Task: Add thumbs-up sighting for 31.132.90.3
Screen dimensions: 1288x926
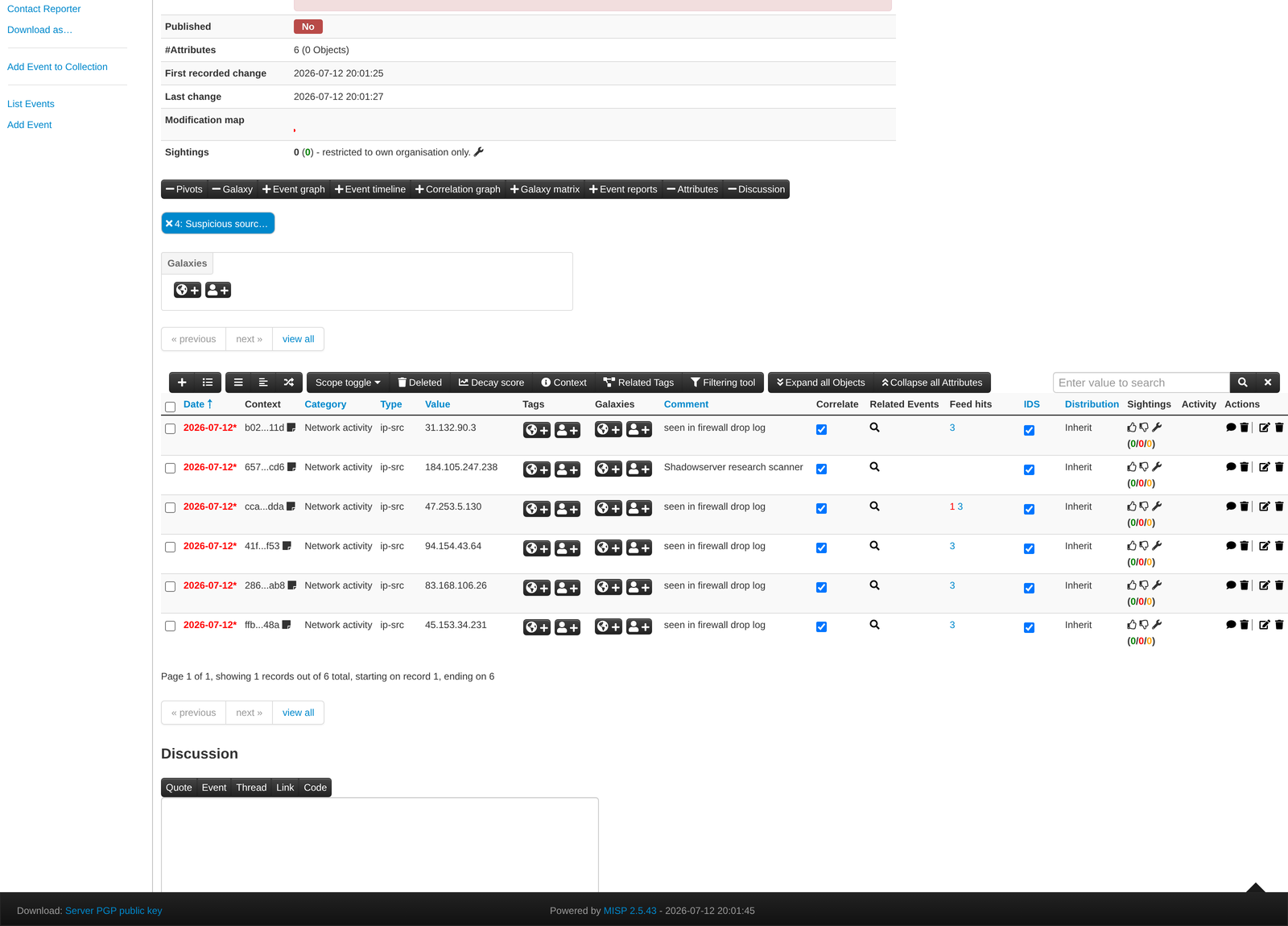Action: tap(1132, 428)
